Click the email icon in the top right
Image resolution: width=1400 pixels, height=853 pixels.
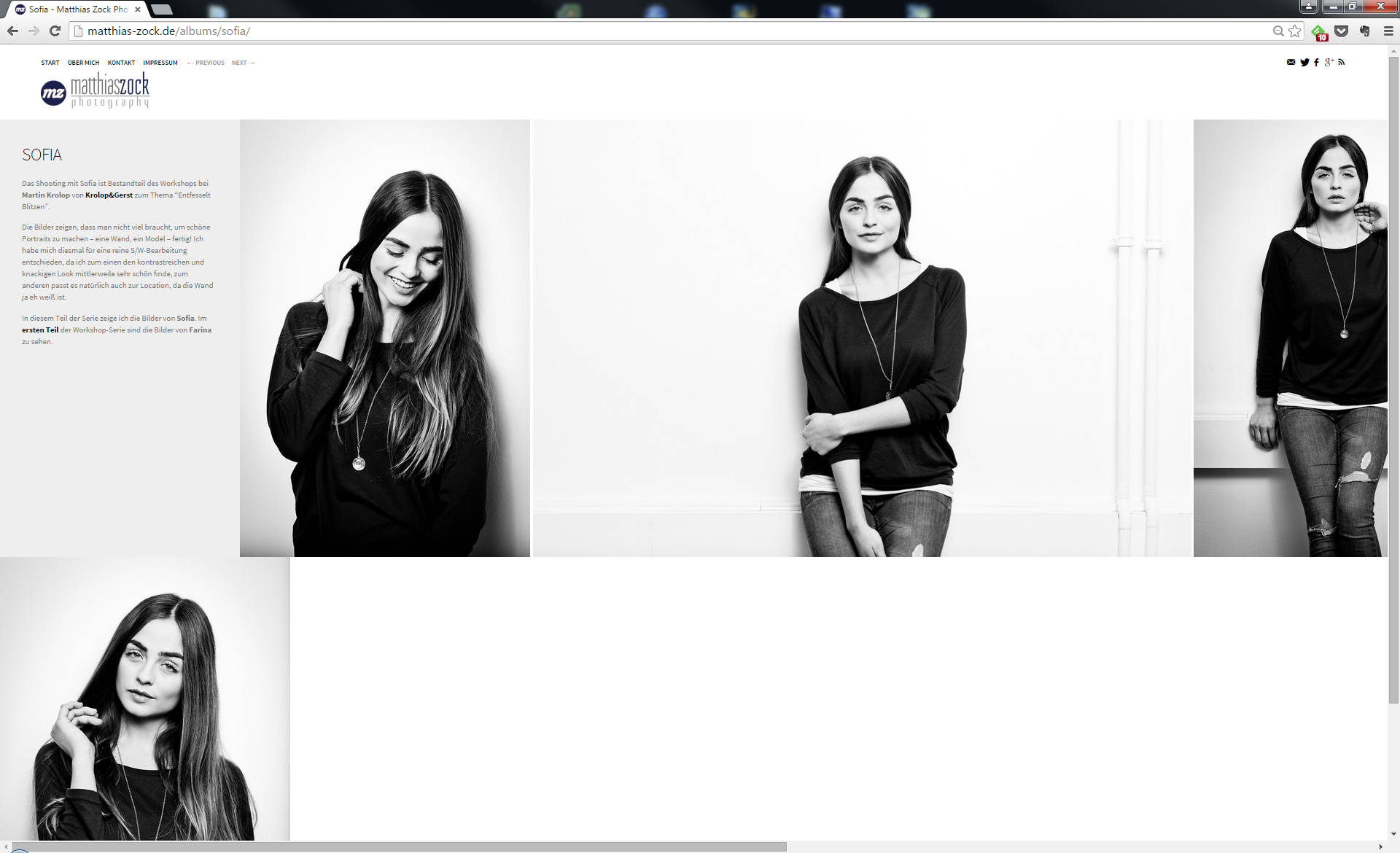(x=1291, y=62)
